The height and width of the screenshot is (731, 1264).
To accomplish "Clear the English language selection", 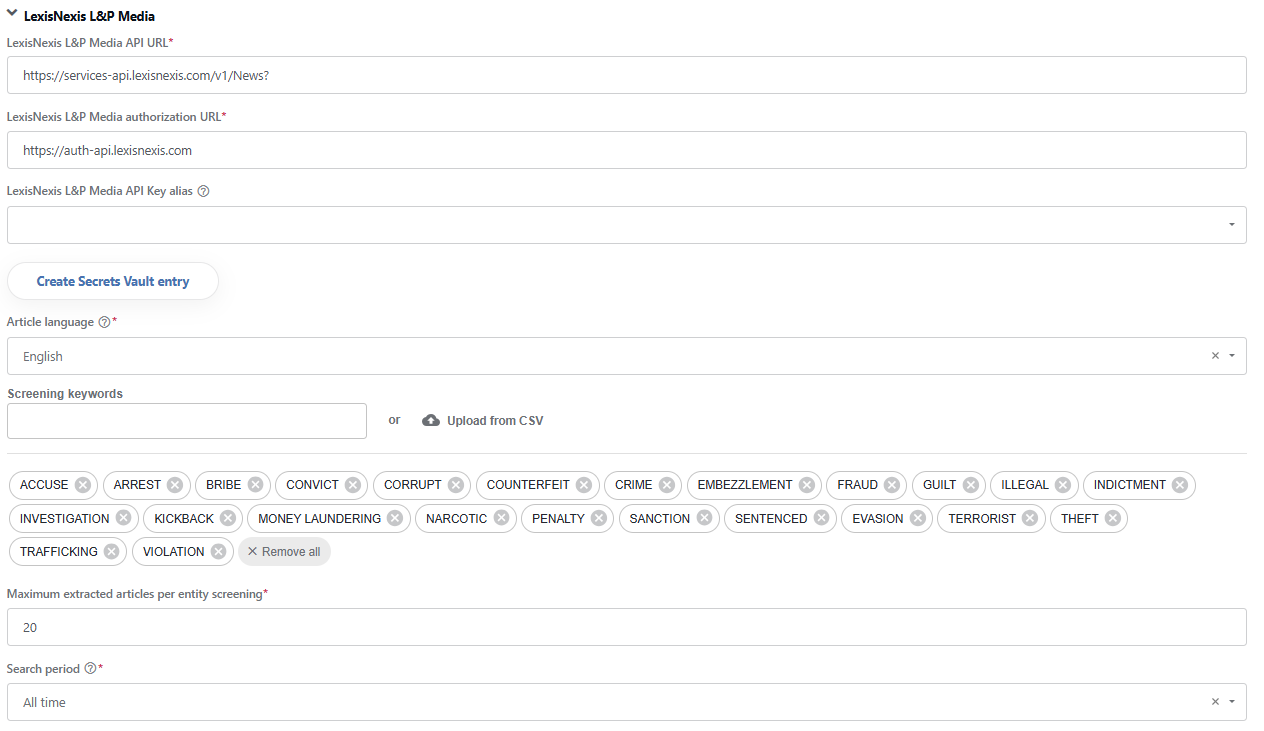I will (x=1215, y=356).
